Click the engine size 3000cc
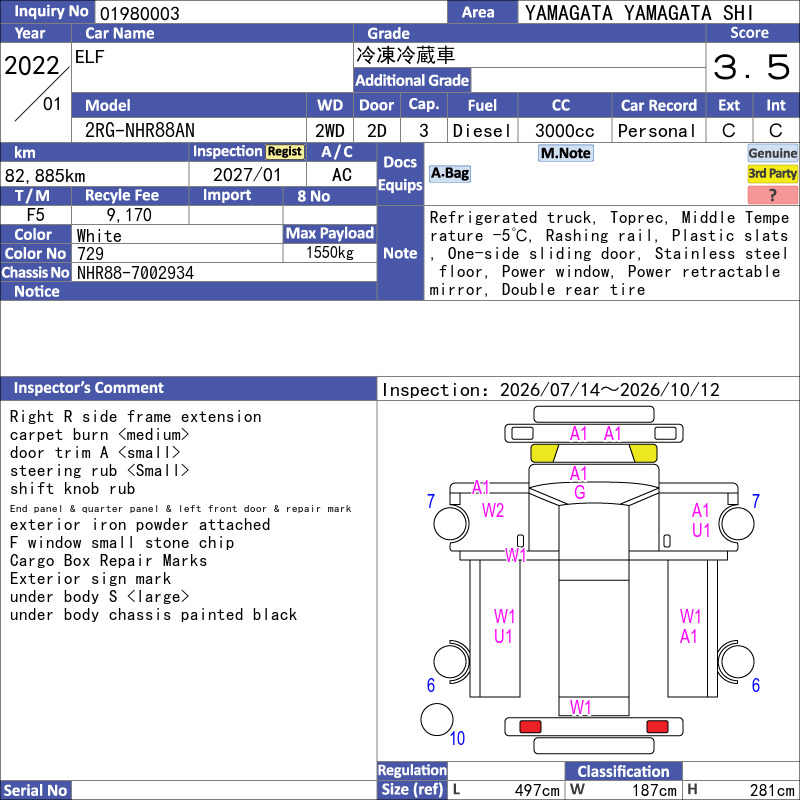Viewport: 800px width, 800px height. point(564,131)
